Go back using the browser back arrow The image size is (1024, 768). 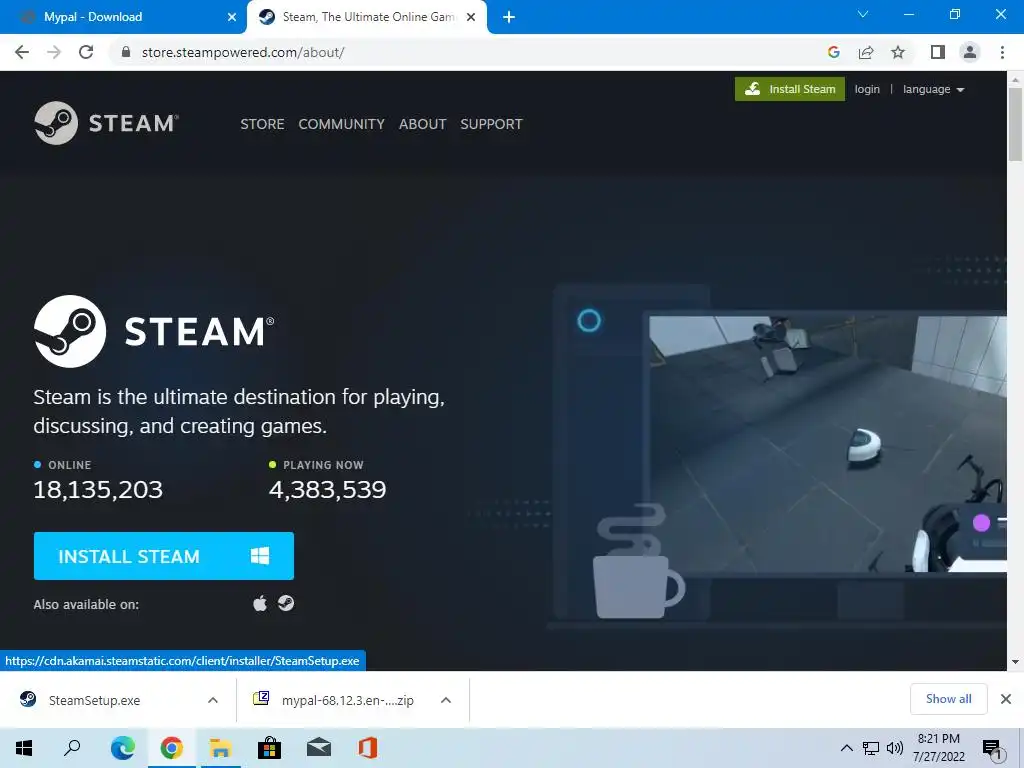tap(22, 52)
